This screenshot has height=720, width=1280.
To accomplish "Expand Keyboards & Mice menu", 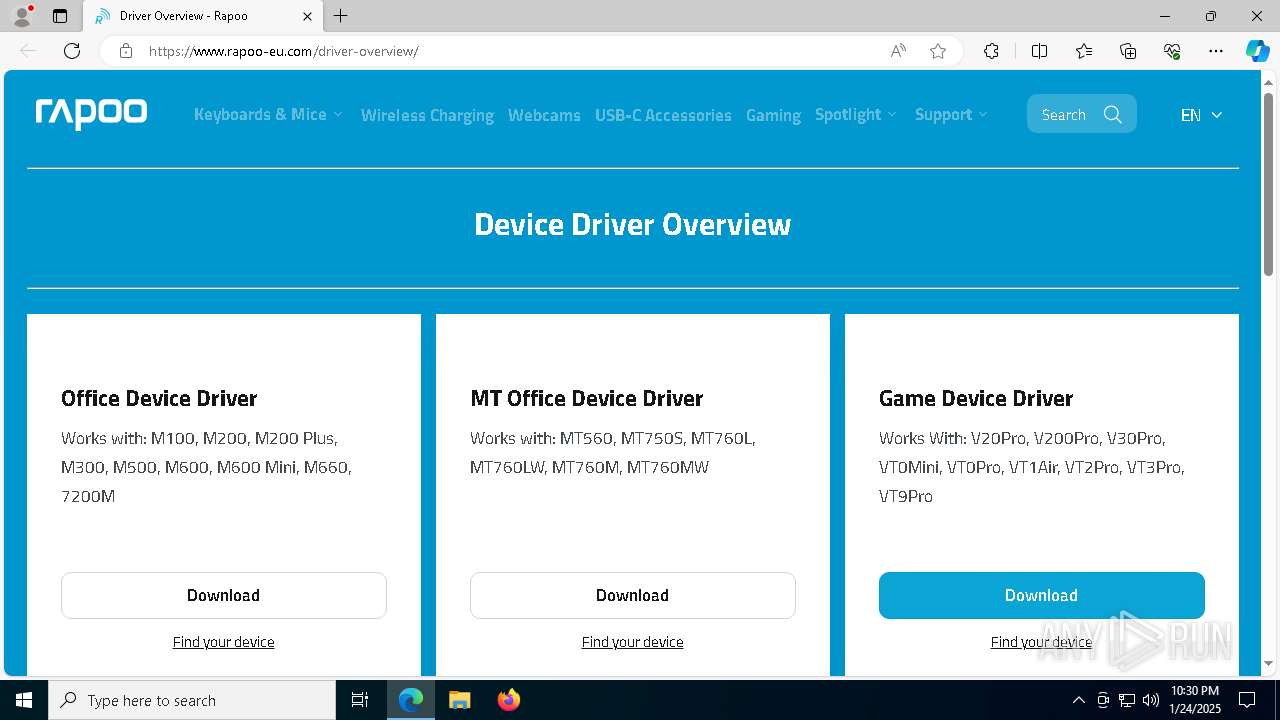I will [x=268, y=114].
